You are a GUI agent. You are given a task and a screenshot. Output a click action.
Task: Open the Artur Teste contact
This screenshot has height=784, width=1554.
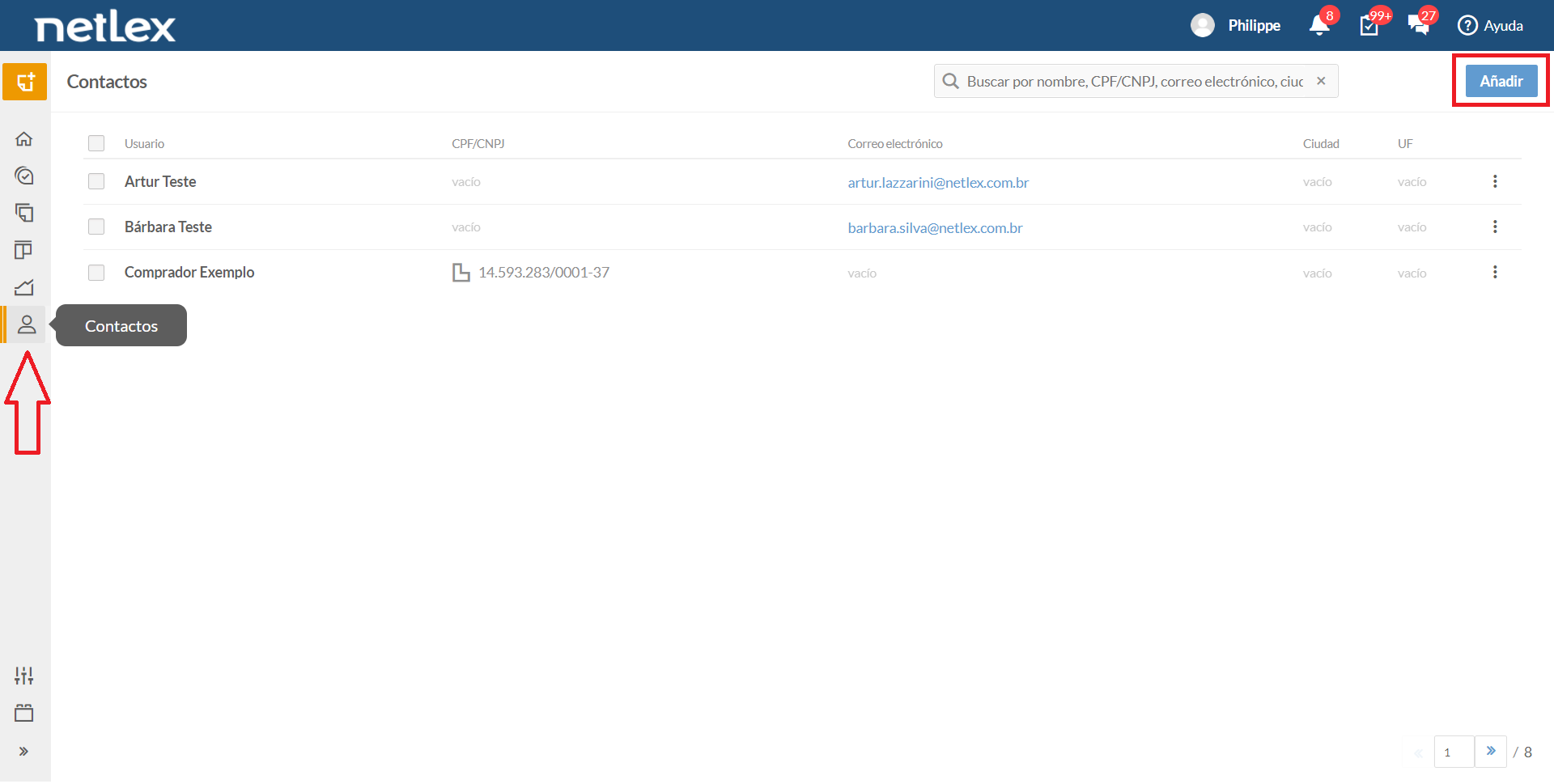pos(160,182)
